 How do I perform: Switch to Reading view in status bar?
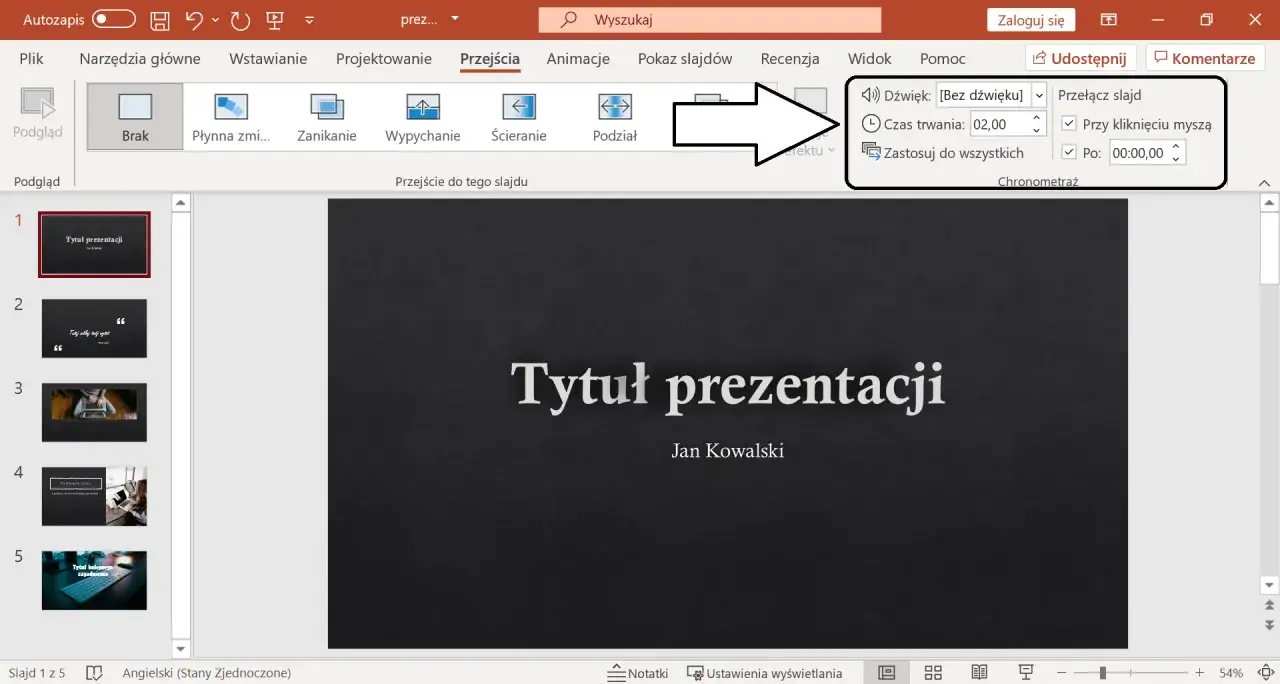[x=979, y=672]
